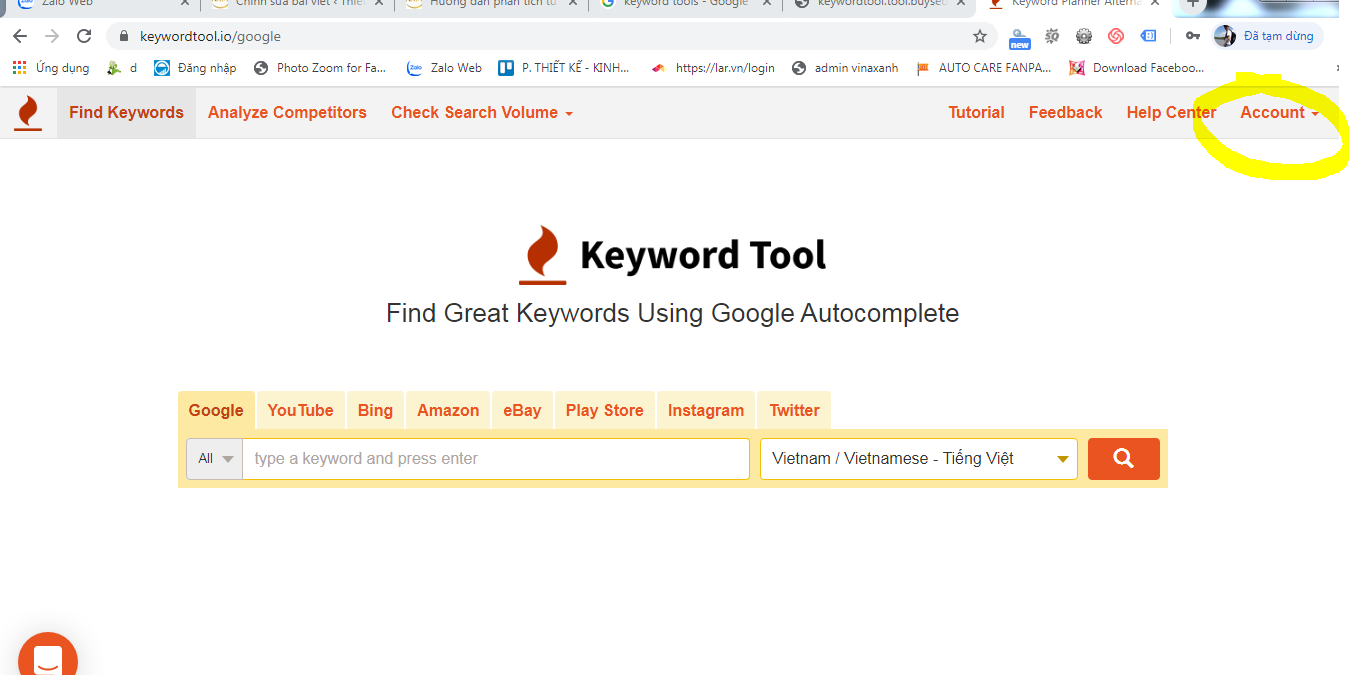Open the Tutorial link

[x=976, y=113]
